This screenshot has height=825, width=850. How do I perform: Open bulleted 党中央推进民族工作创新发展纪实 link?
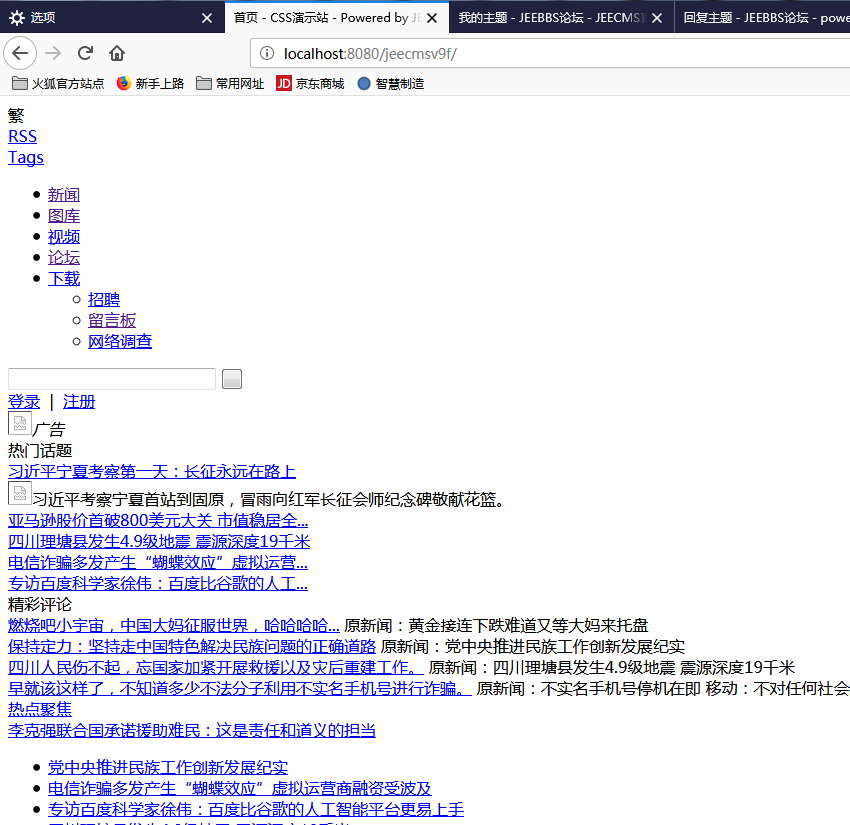click(168, 768)
